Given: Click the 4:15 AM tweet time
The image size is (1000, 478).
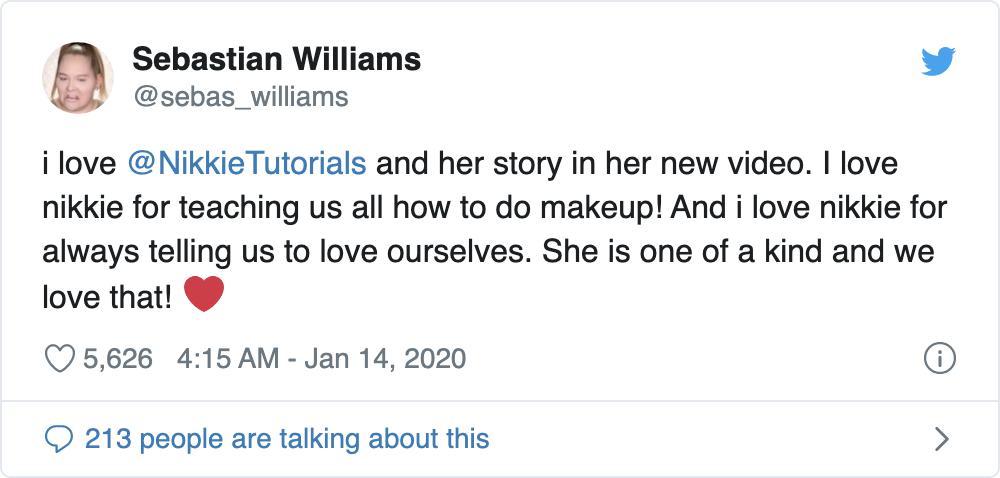Looking at the screenshot, I should point(227,358).
